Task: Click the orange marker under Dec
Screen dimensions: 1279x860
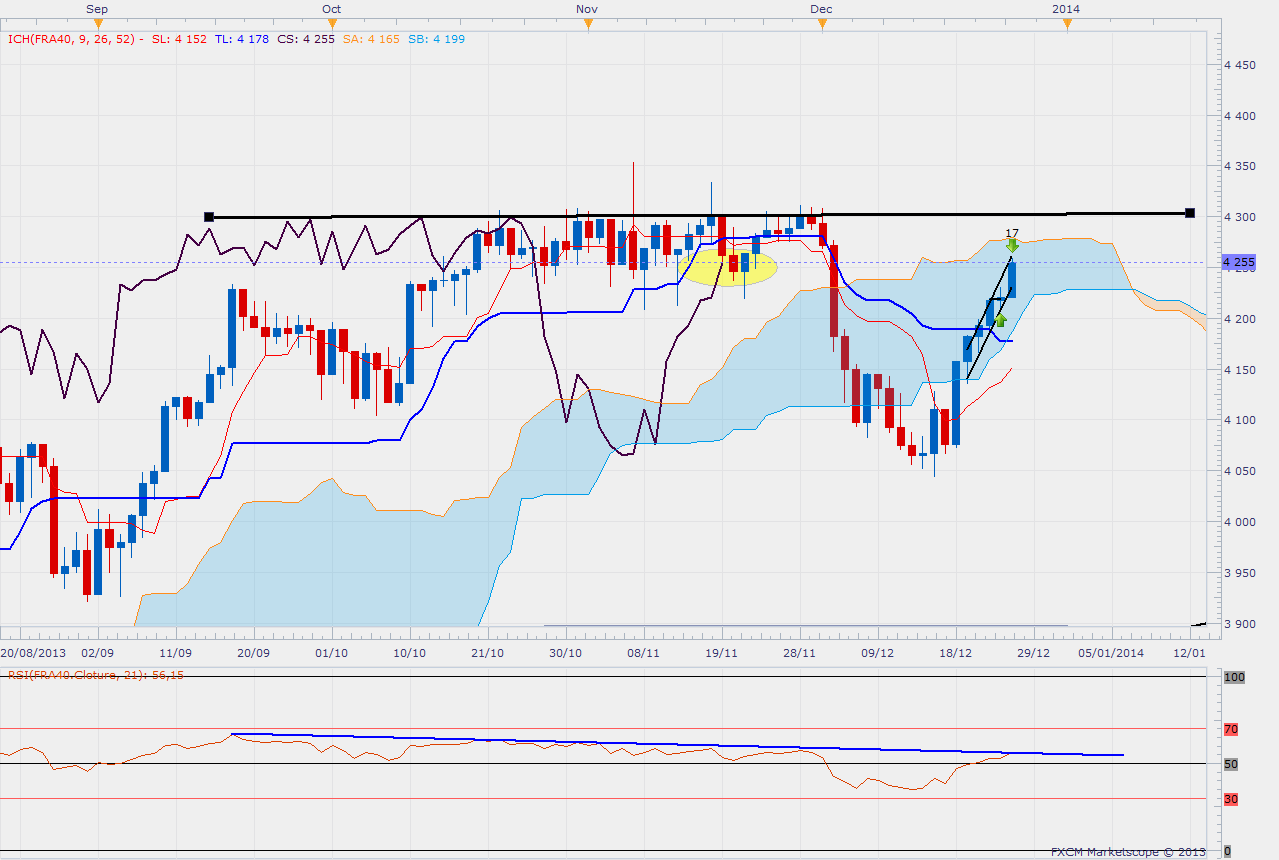Action: pos(822,23)
